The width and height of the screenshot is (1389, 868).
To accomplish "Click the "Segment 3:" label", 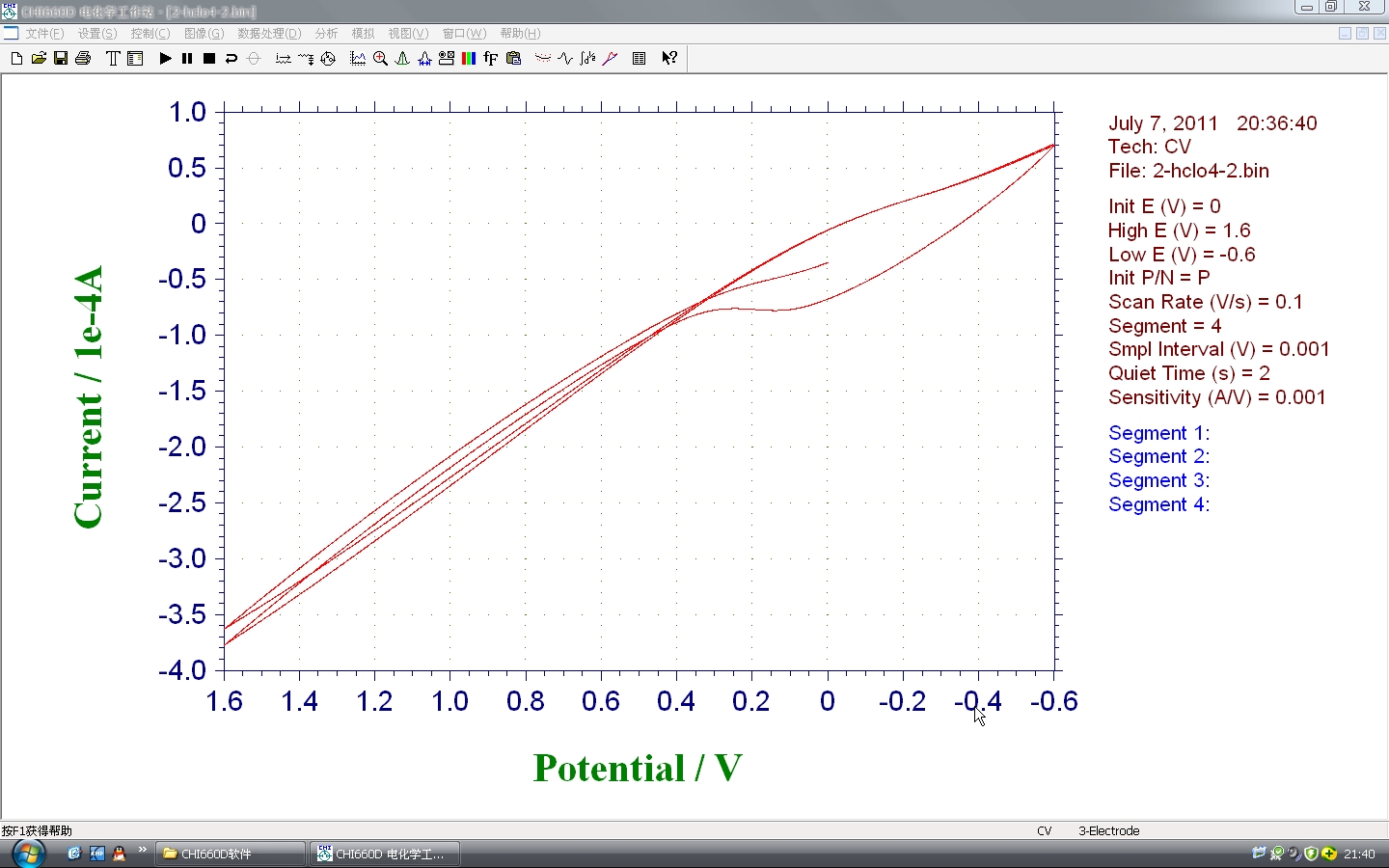I will [x=1158, y=480].
